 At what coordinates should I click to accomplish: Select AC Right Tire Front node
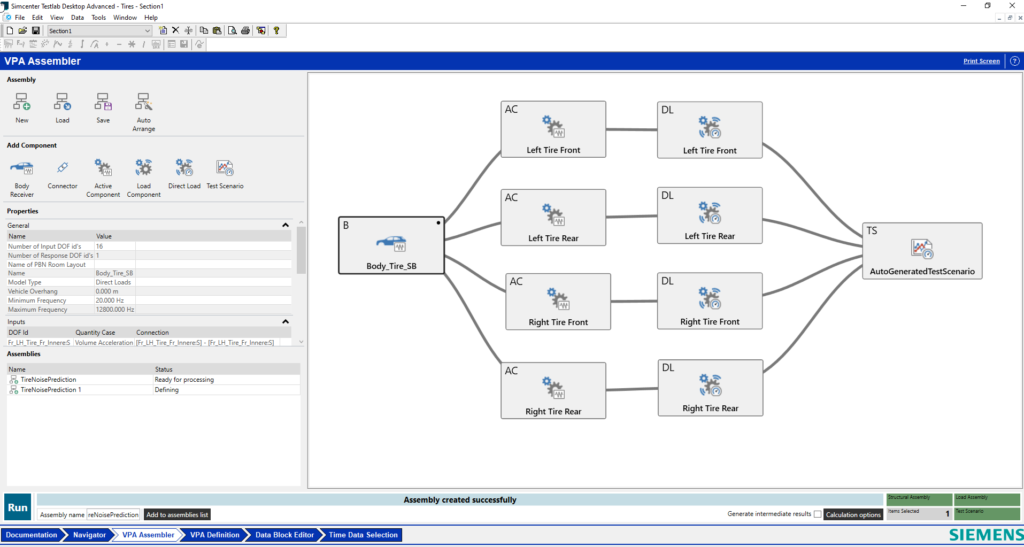click(558, 302)
